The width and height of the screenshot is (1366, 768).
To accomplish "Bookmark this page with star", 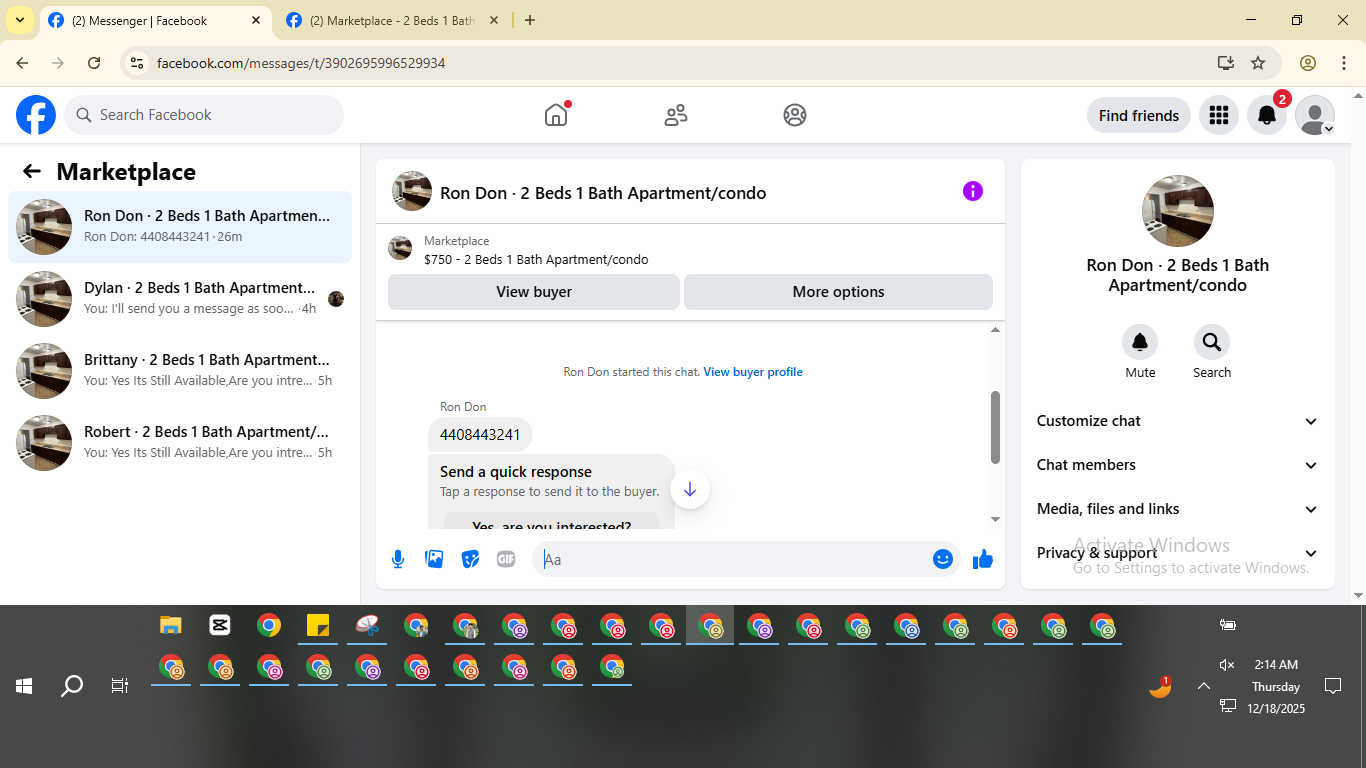I will click(x=1258, y=63).
